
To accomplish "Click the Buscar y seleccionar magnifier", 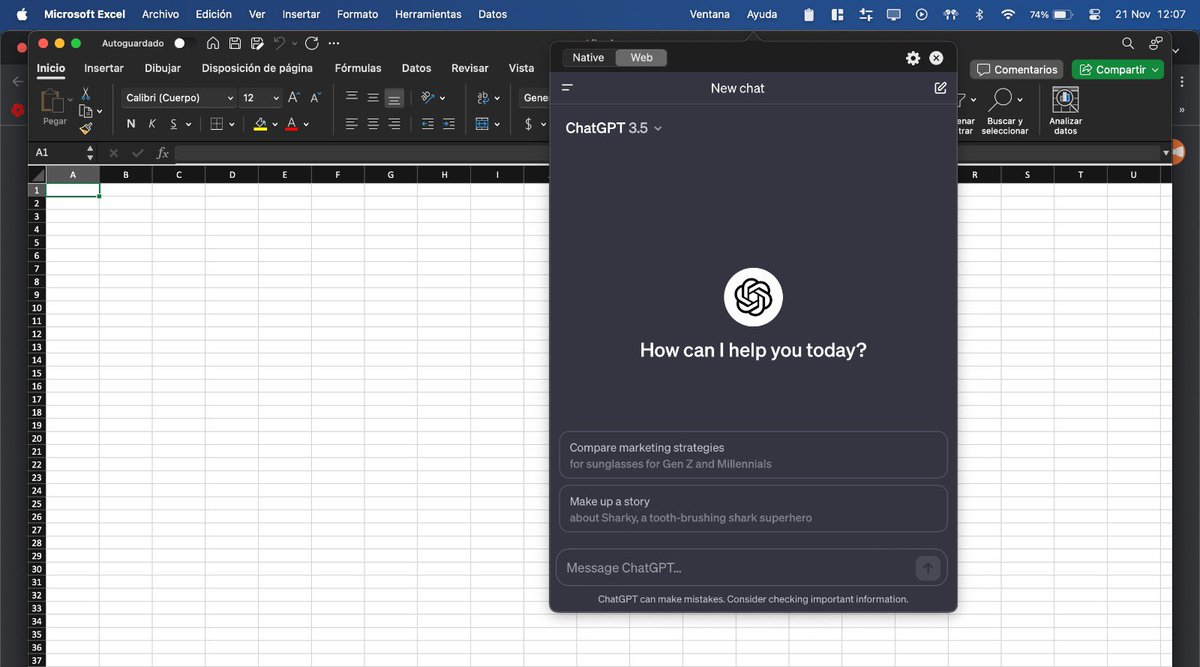I will coord(1001,99).
